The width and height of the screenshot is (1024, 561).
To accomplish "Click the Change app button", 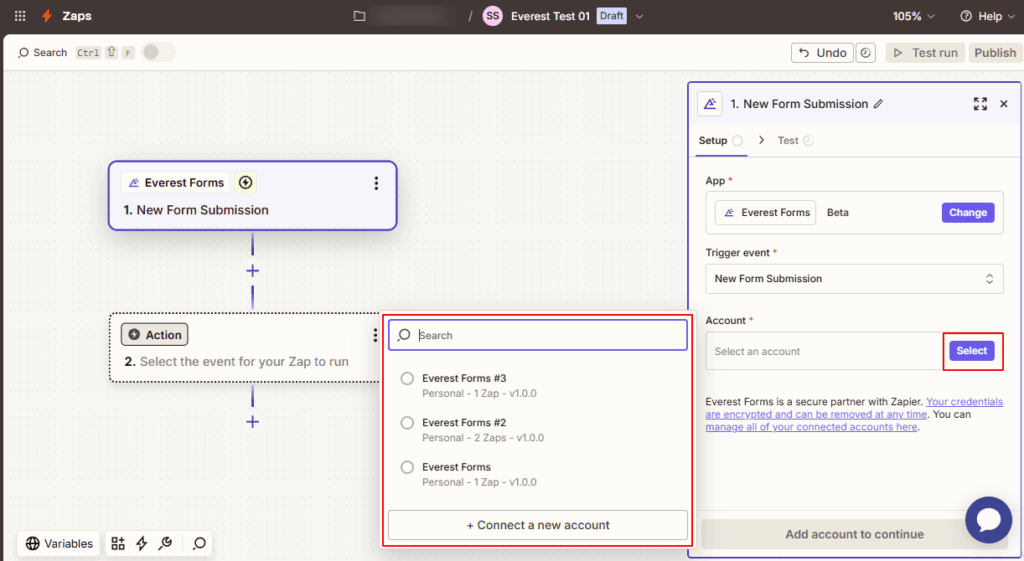I will (x=968, y=212).
